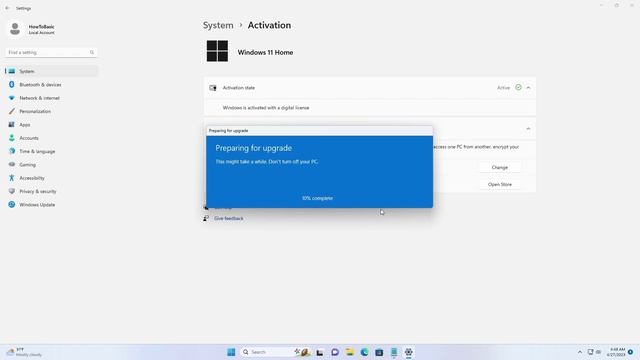Open Microsoft Store from the taskbar
The width and height of the screenshot is (640, 360).
(379, 352)
